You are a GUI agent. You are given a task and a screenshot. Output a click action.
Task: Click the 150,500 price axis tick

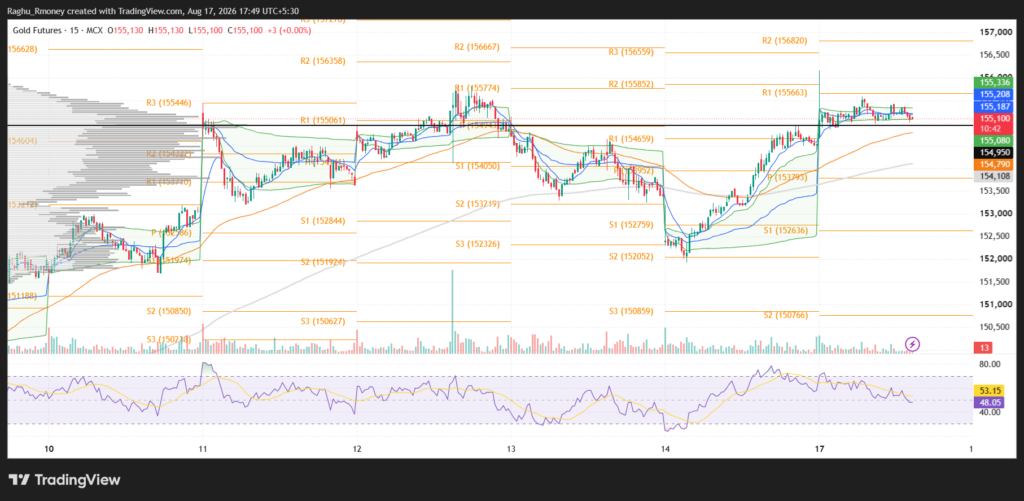994,327
